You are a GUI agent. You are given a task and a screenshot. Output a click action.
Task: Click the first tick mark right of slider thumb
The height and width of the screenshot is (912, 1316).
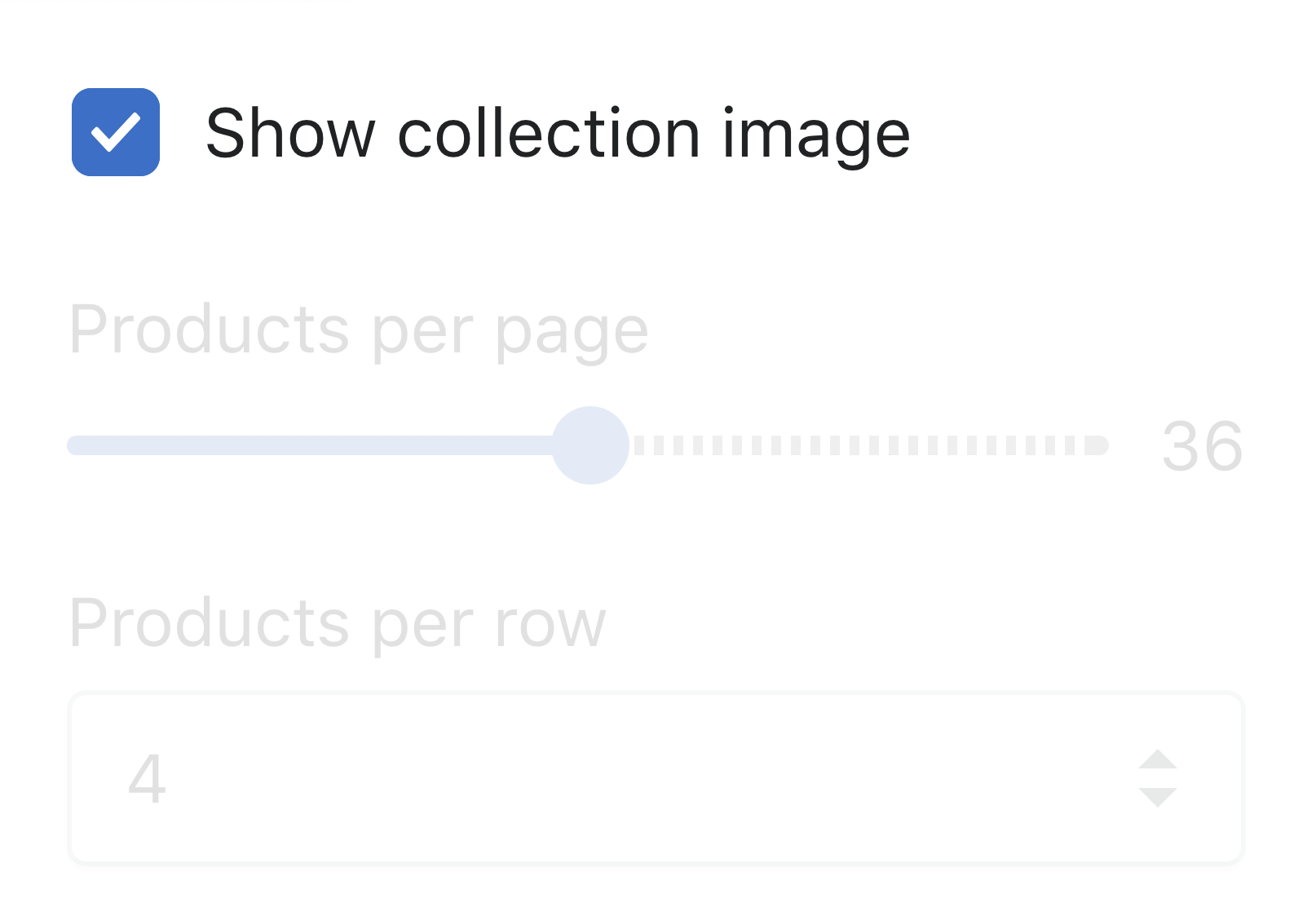pos(639,445)
